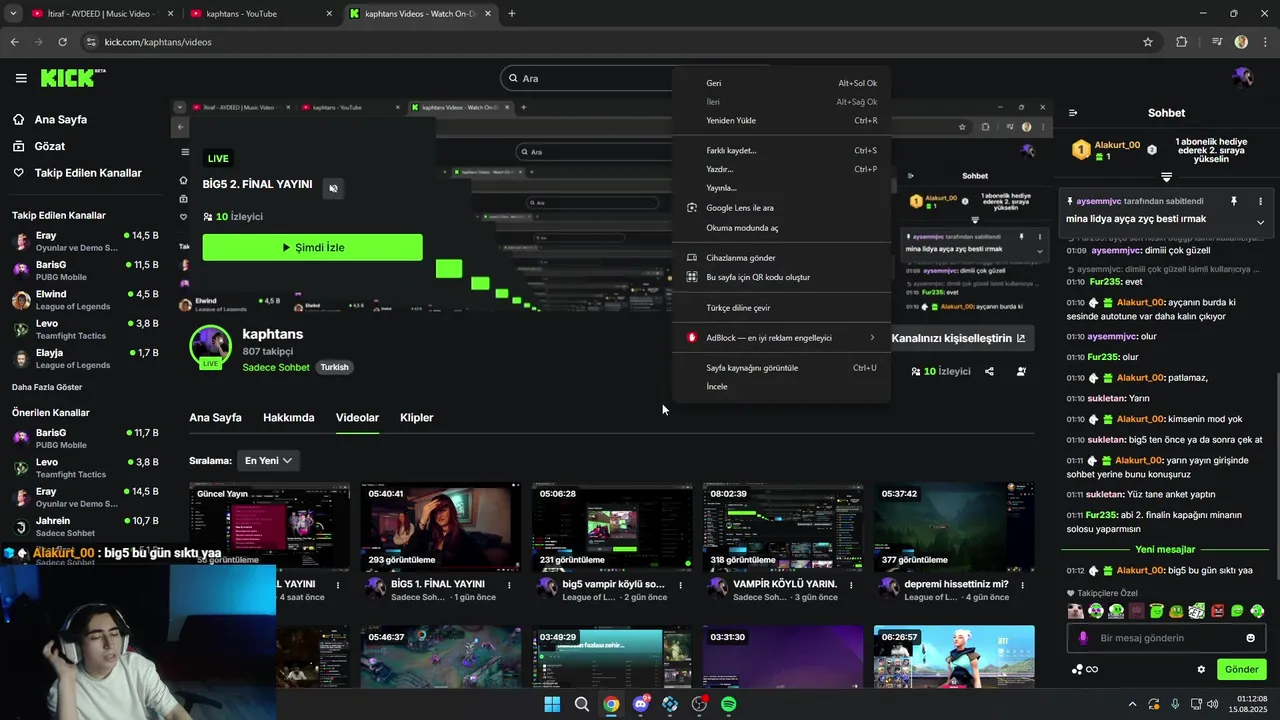Open chat settings gear

[1201, 669]
